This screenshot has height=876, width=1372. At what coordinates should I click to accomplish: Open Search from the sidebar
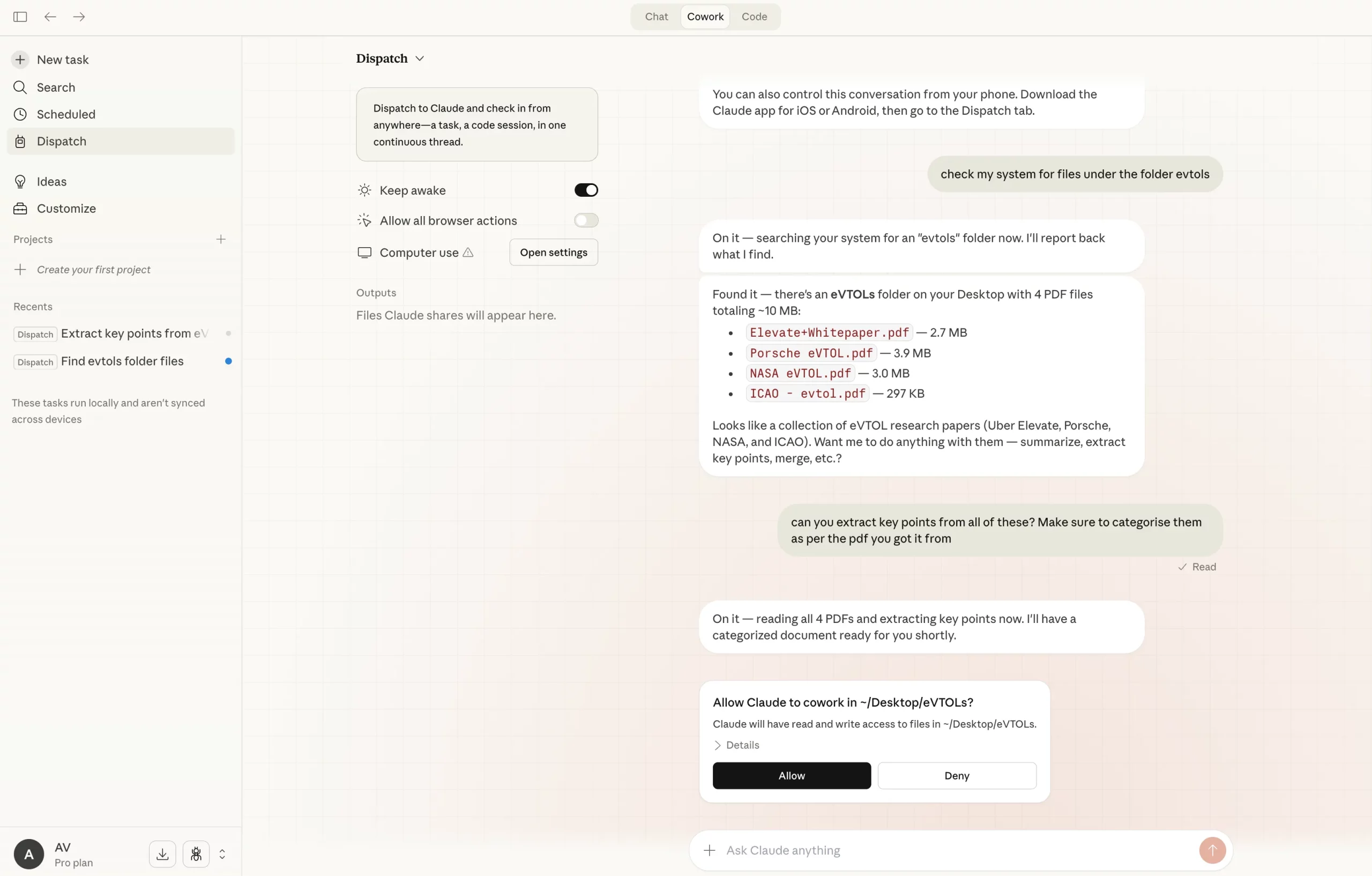[56, 87]
